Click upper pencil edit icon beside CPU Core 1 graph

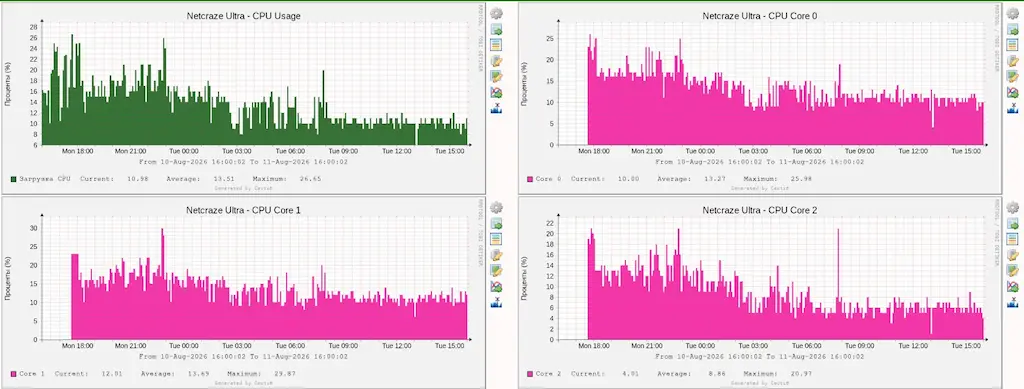tap(496, 255)
